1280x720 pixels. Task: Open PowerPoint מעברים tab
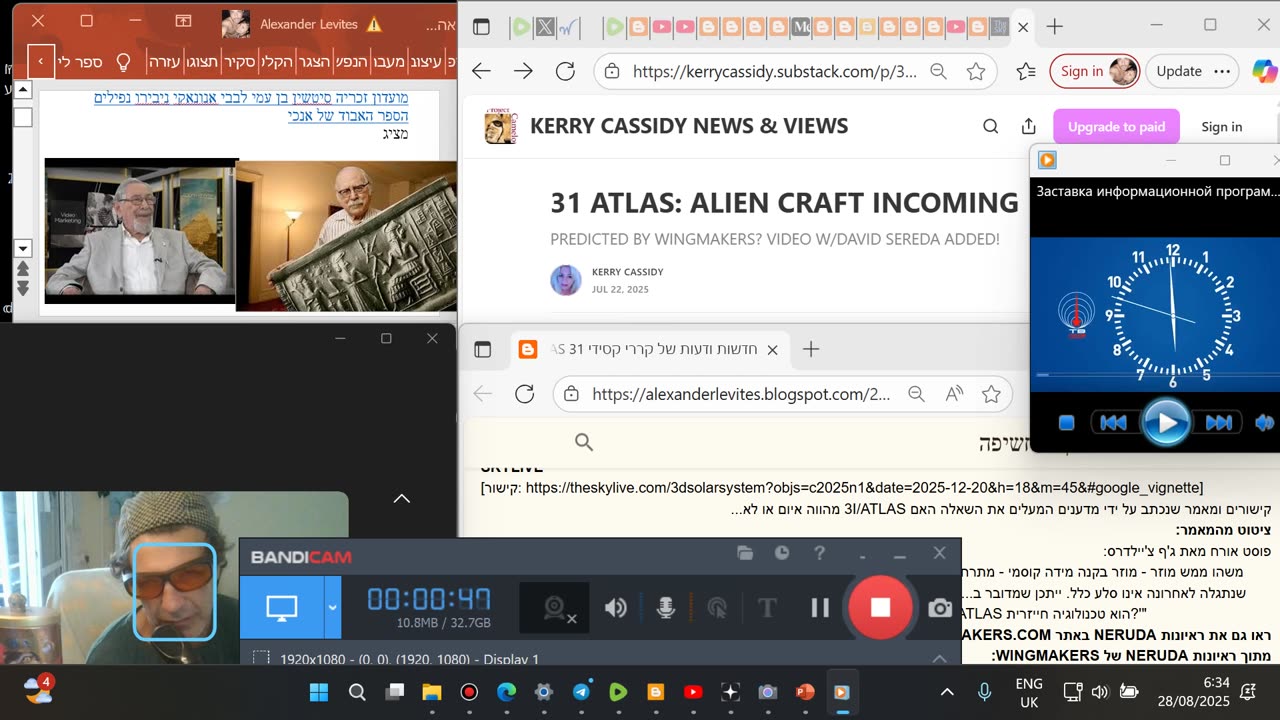389,62
